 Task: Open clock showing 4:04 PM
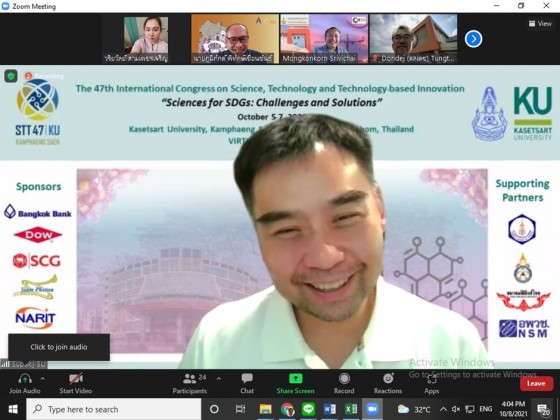tap(513, 409)
